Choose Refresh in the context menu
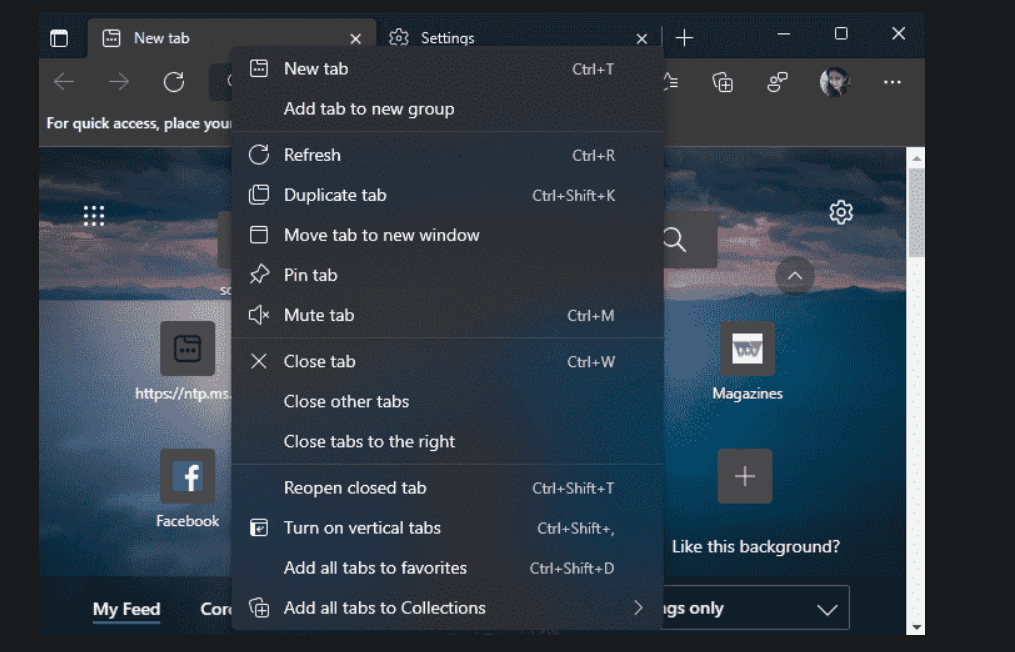The image size is (1015, 652). click(448, 155)
